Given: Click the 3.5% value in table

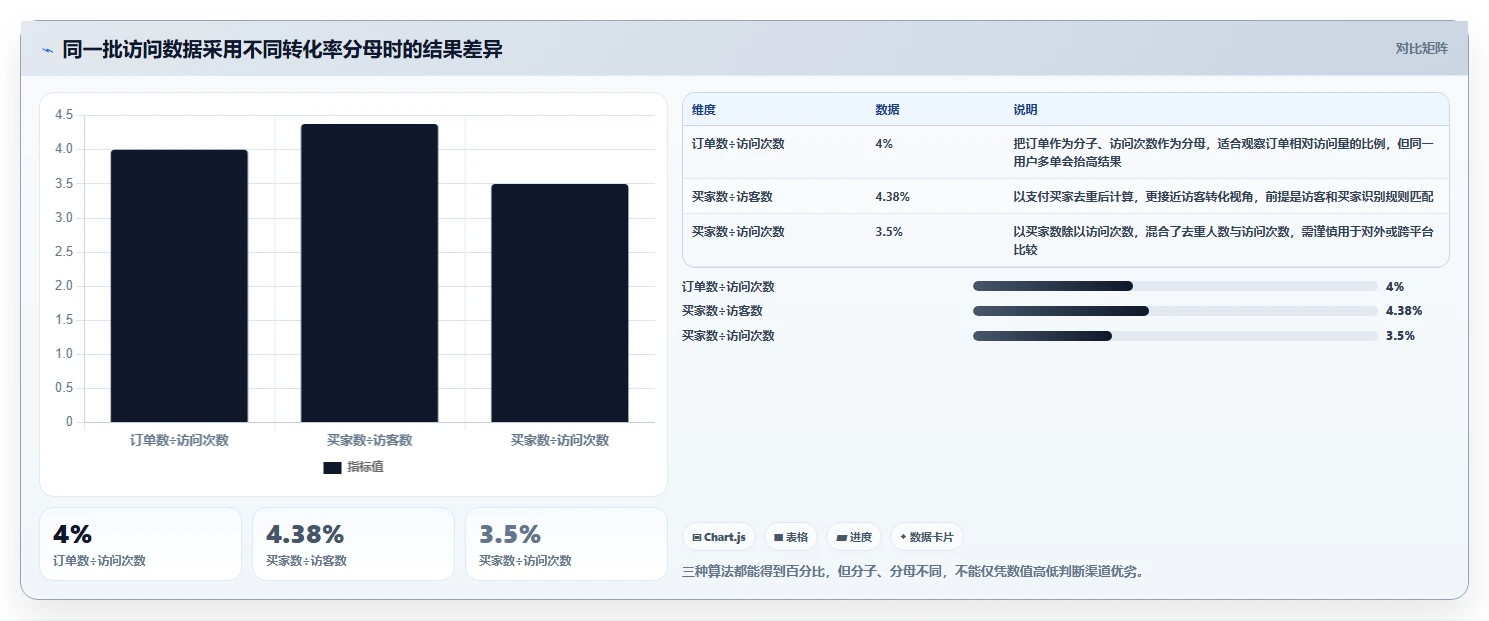Looking at the screenshot, I should tap(889, 232).
